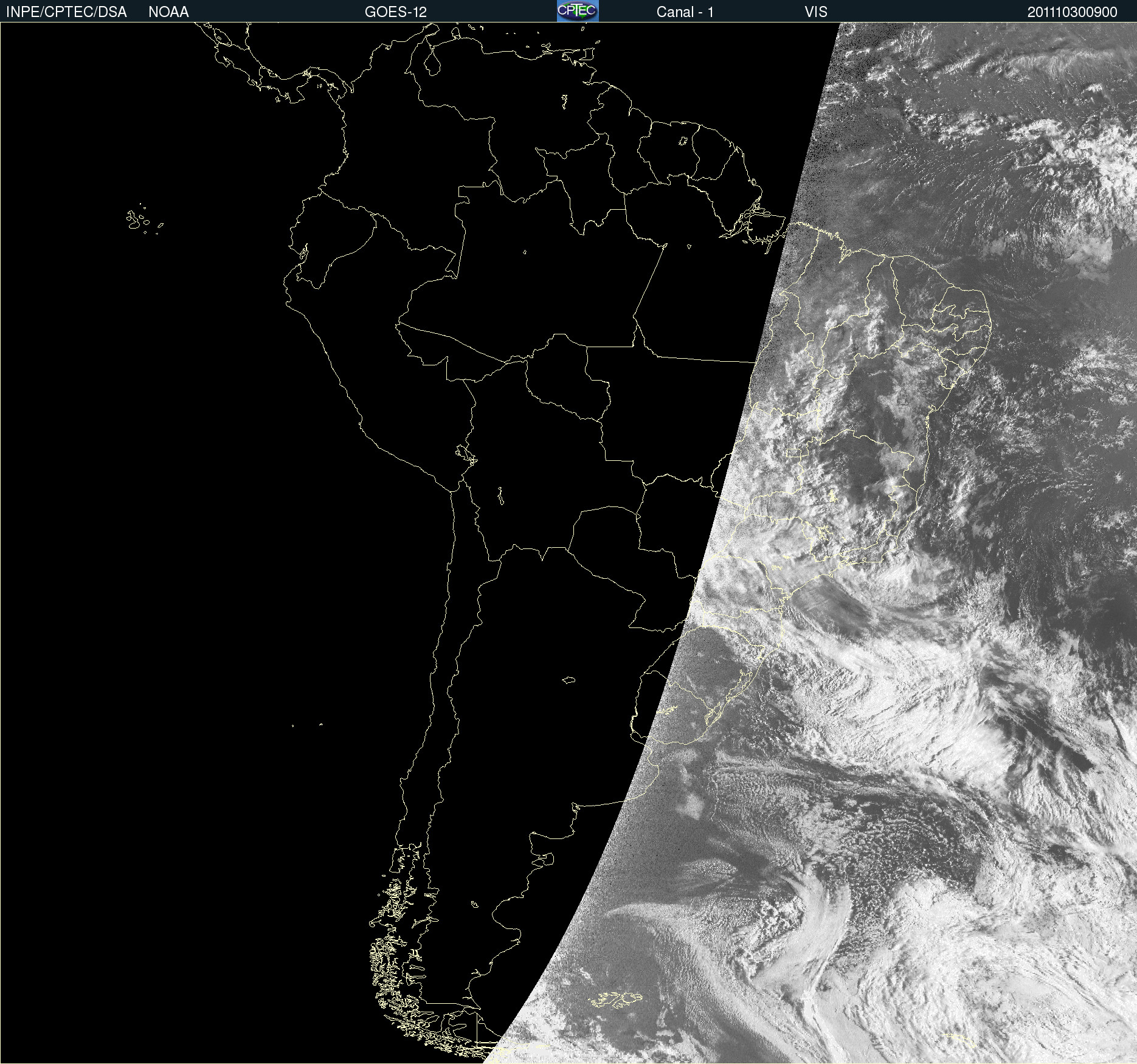The width and height of the screenshot is (1137, 1064).
Task: Click the Canal - 1 label
Action: click(x=685, y=12)
